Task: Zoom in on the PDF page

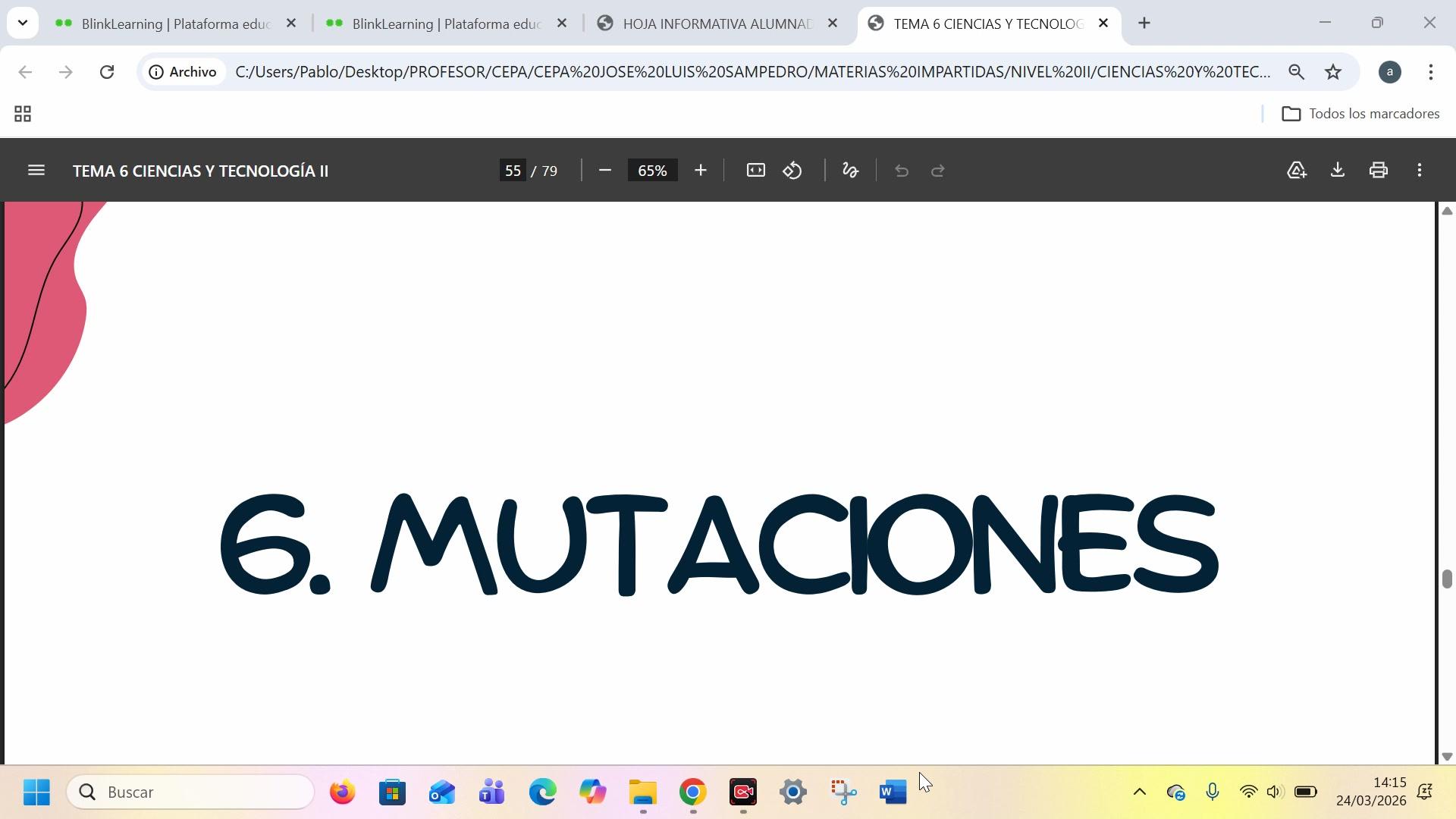Action: 700,171
